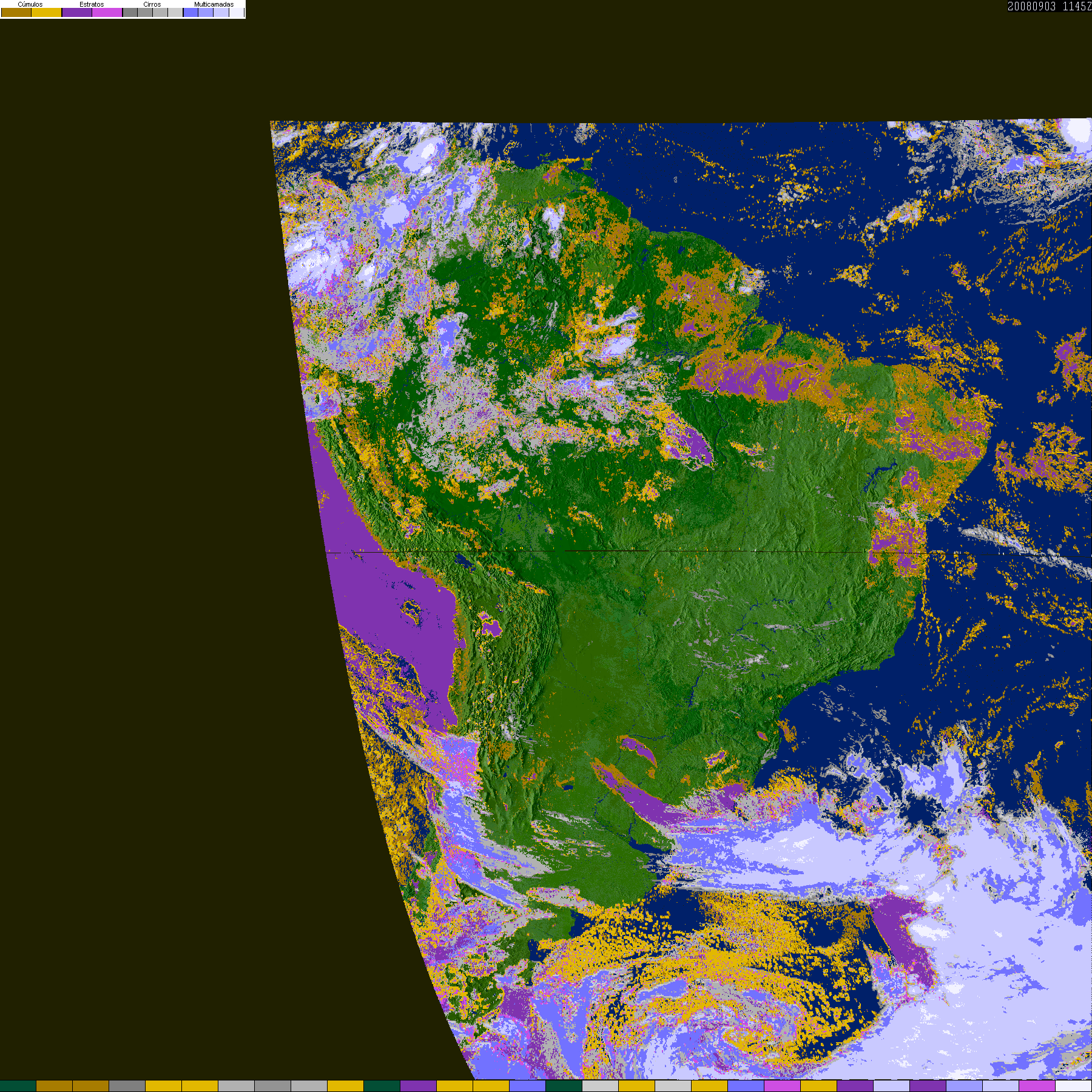Click the 'Estratos' legend label

(92, 4)
